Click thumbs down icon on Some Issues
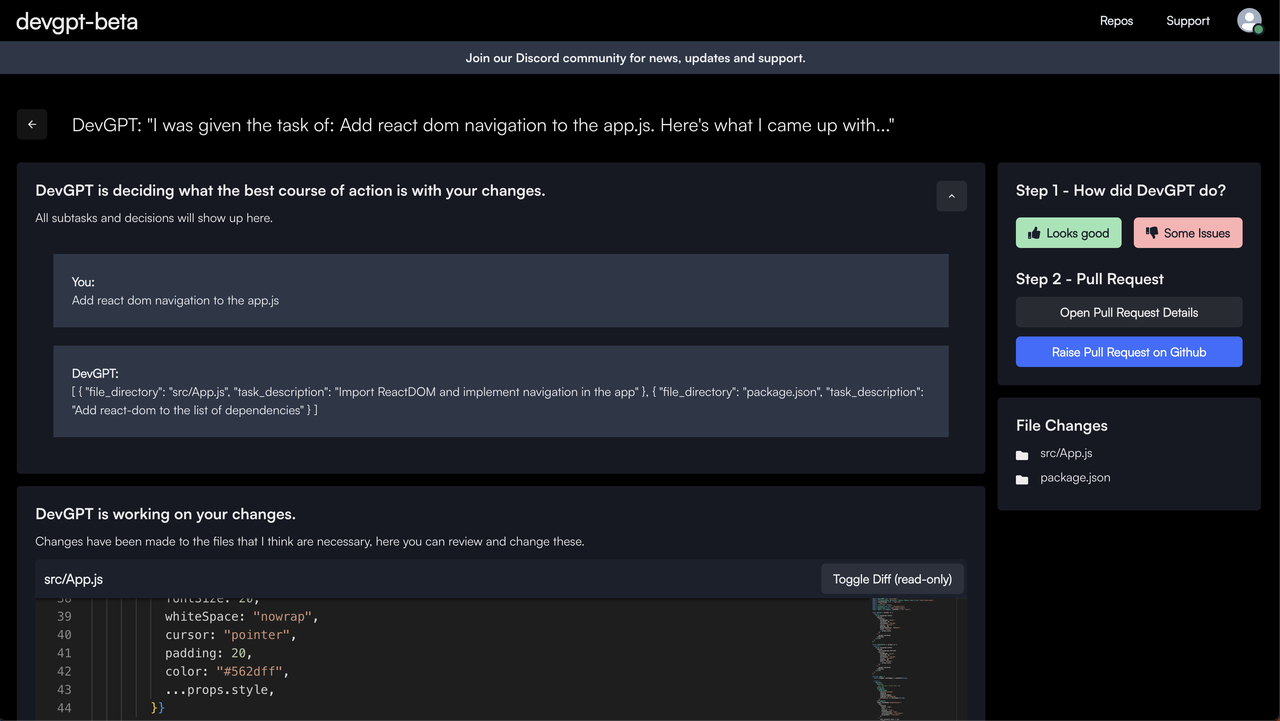 pyautogui.click(x=1151, y=233)
